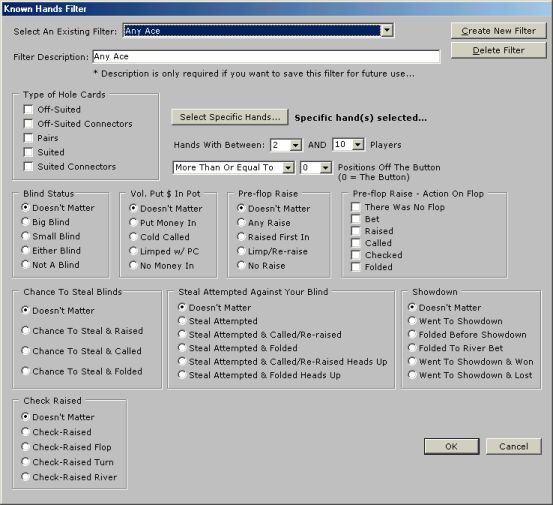Image resolution: width=553 pixels, height=505 pixels.
Task: Expand the minimum players dropdown
Action: (296, 145)
